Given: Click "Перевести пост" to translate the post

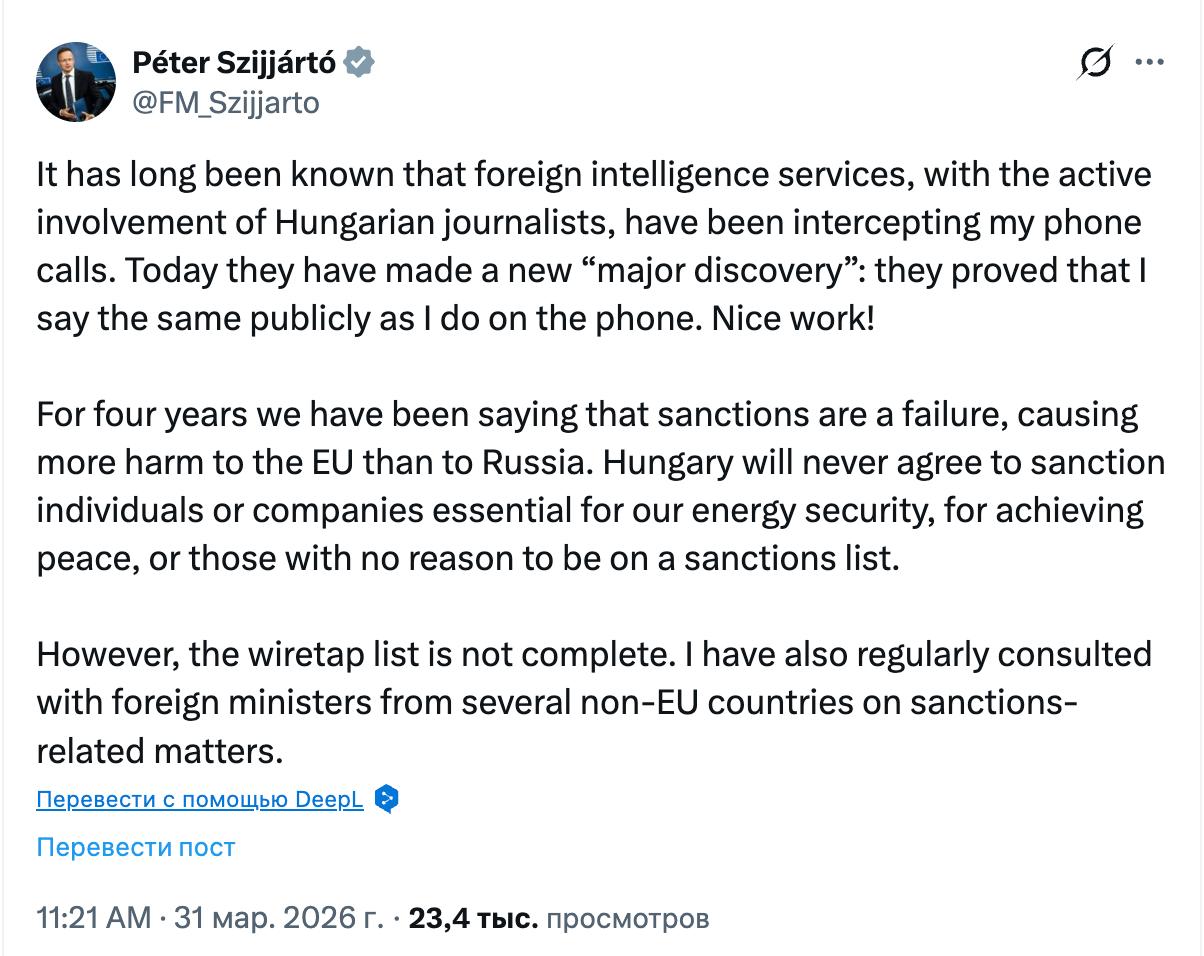Looking at the screenshot, I should 136,847.
